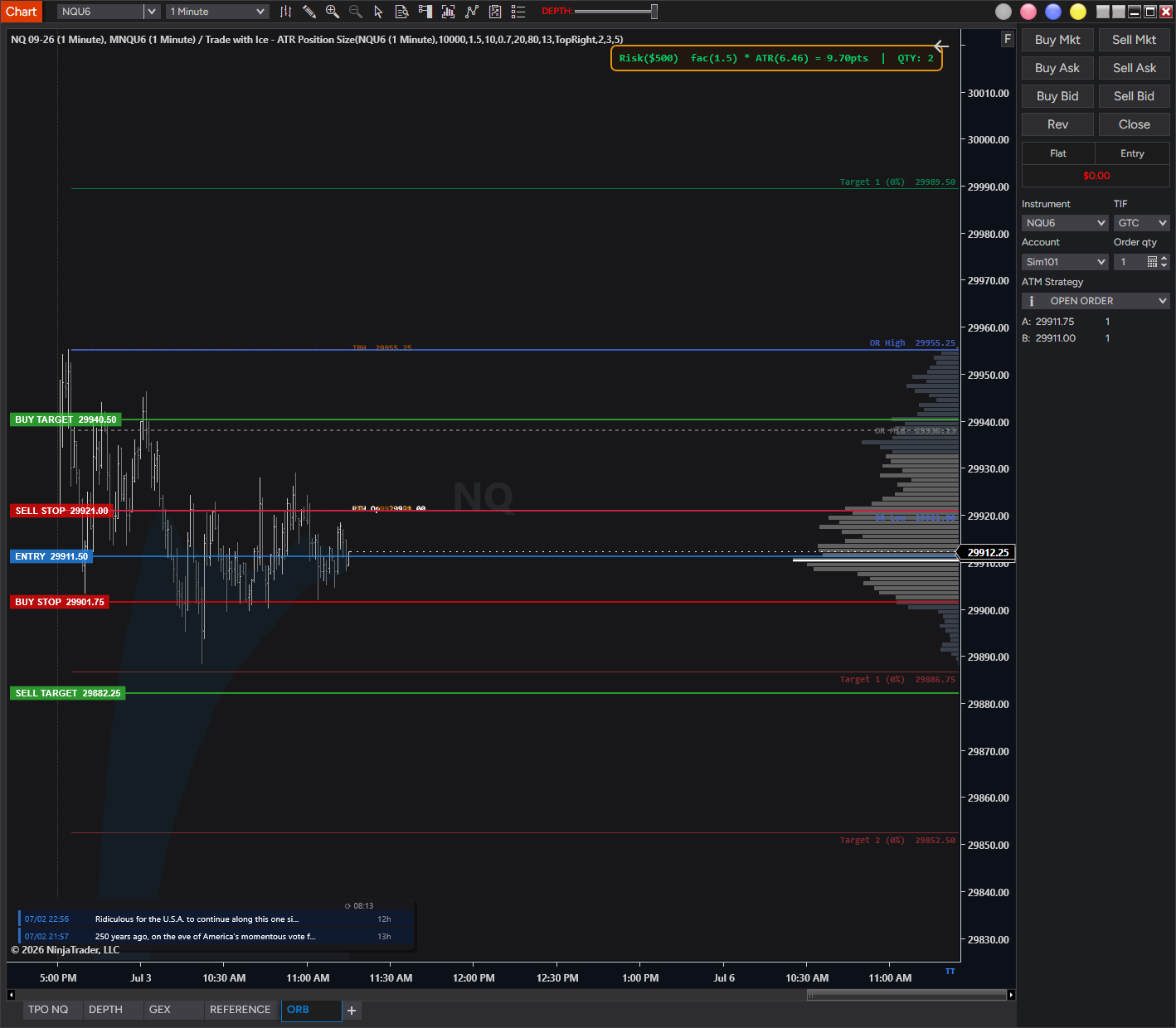Click the zoom in magnifier icon
The width and height of the screenshot is (1176, 1028).
coord(333,12)
